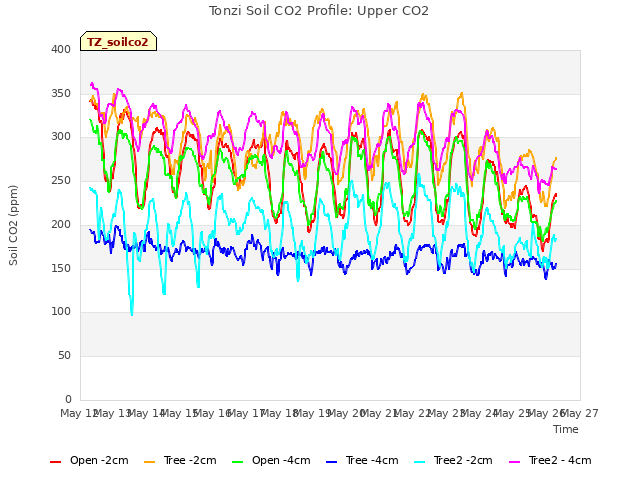The height and width of the screenshot is (480, 640).
Task: Click the Soil CO2 (ppm) axis label
Action: [13, 225]
